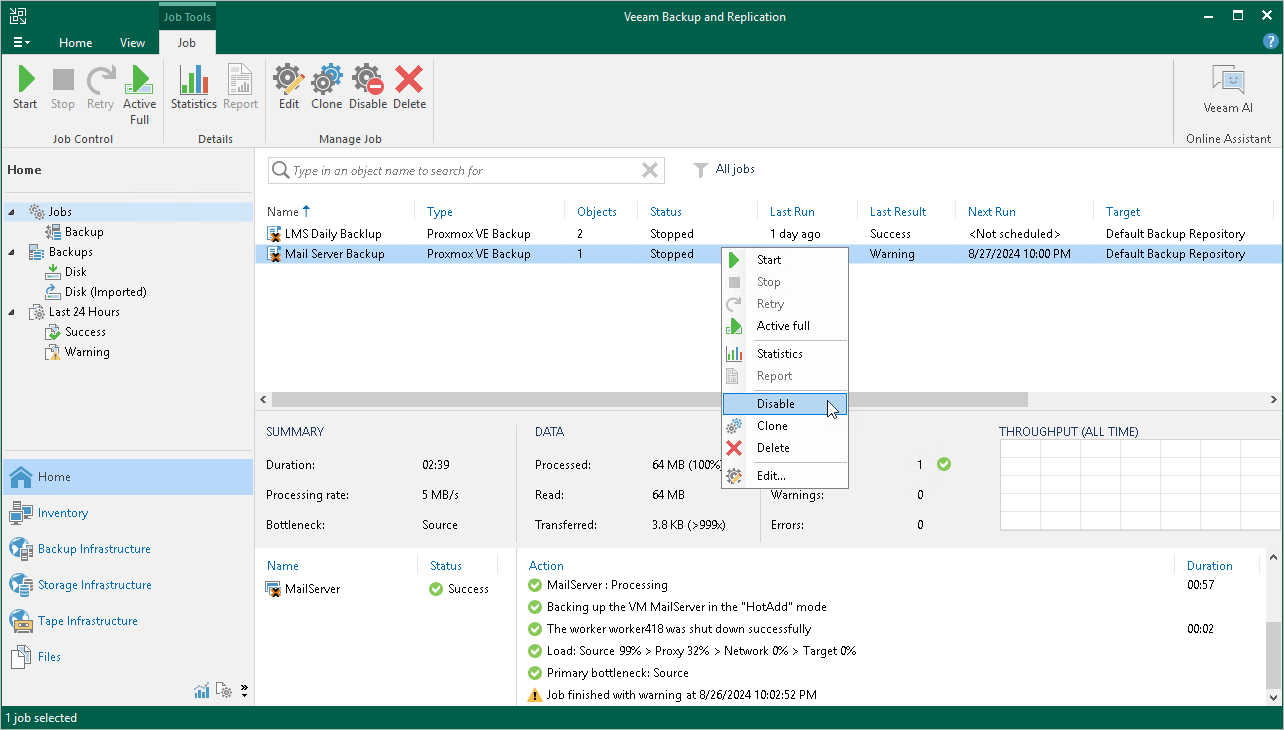Open the Veeam AI online assistant
Screen dimensions: 1284x730
(x=1227, y=88)
